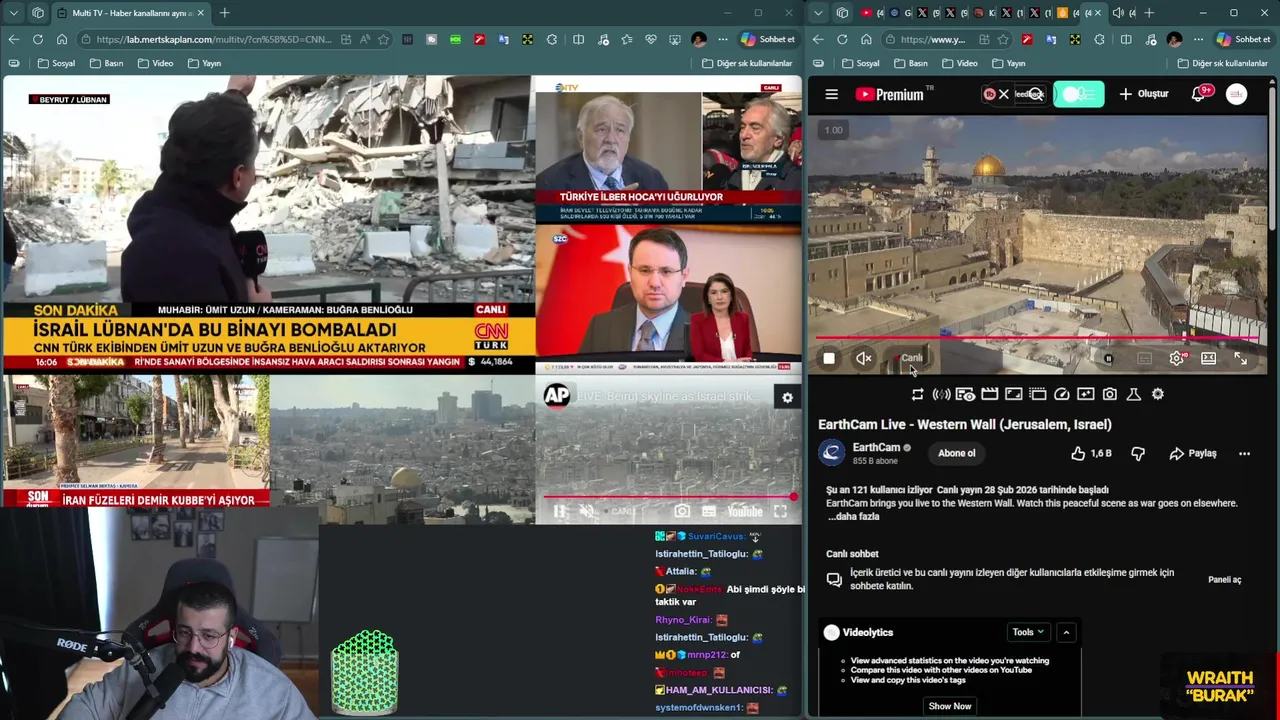Click the aspect frame icon below the YouTube player
The image size is (1280, 720).
1013,394
